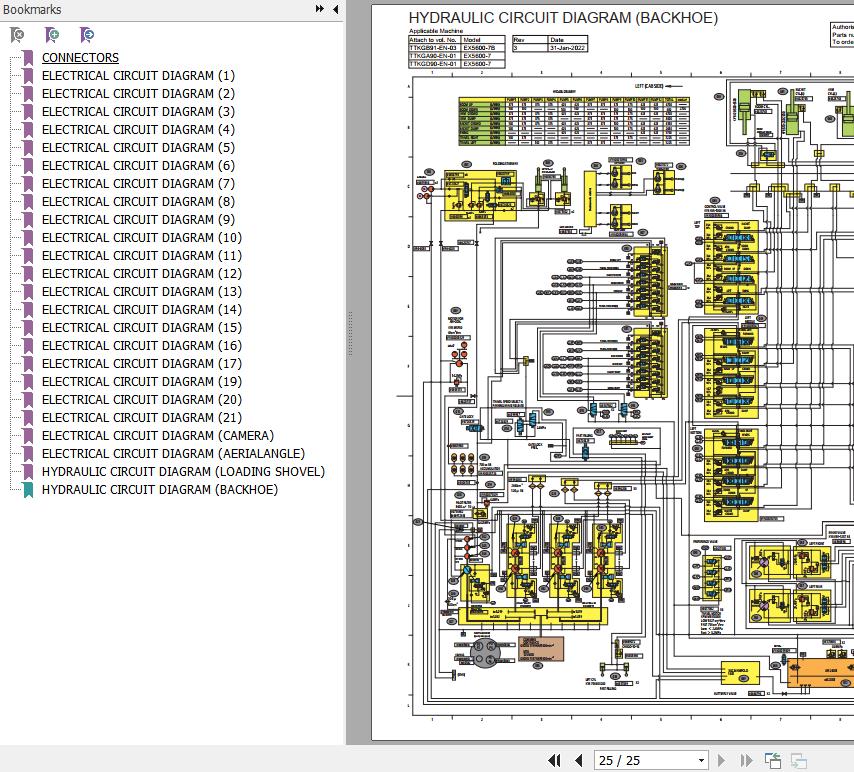This screenshot has height=772, width=854.
Task: Click the page number field showing 25 / 25
Action: click(642, 761)
